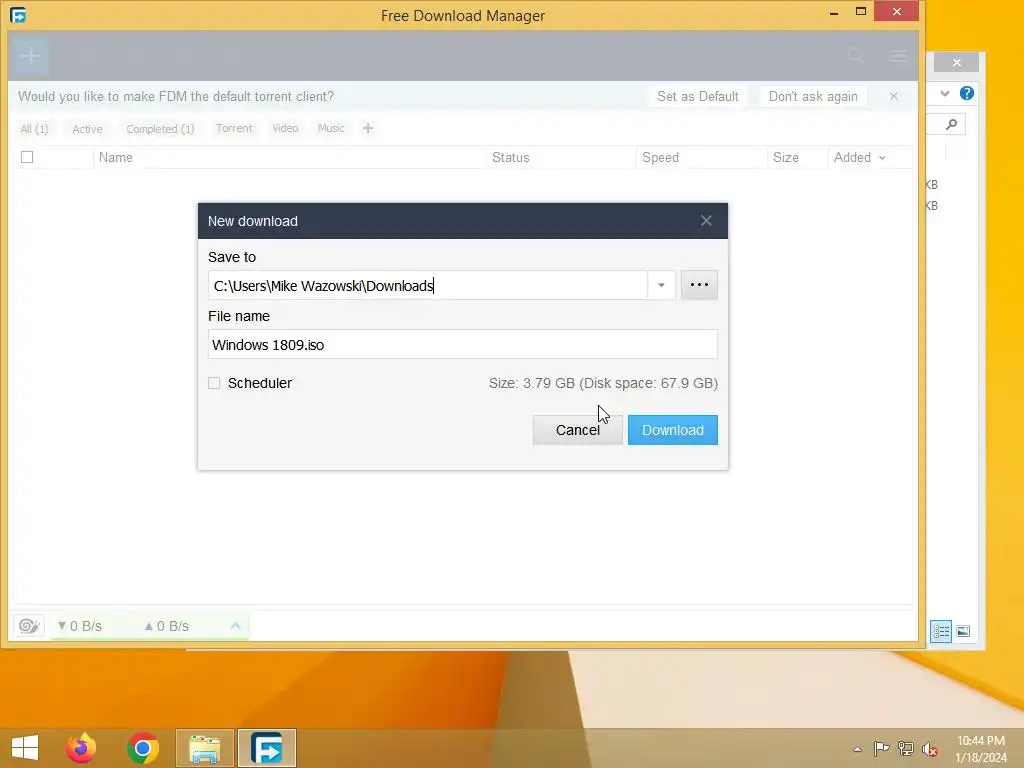Click the network tray icon
This screenshot has width=1024, height=768.
point(905,748)
